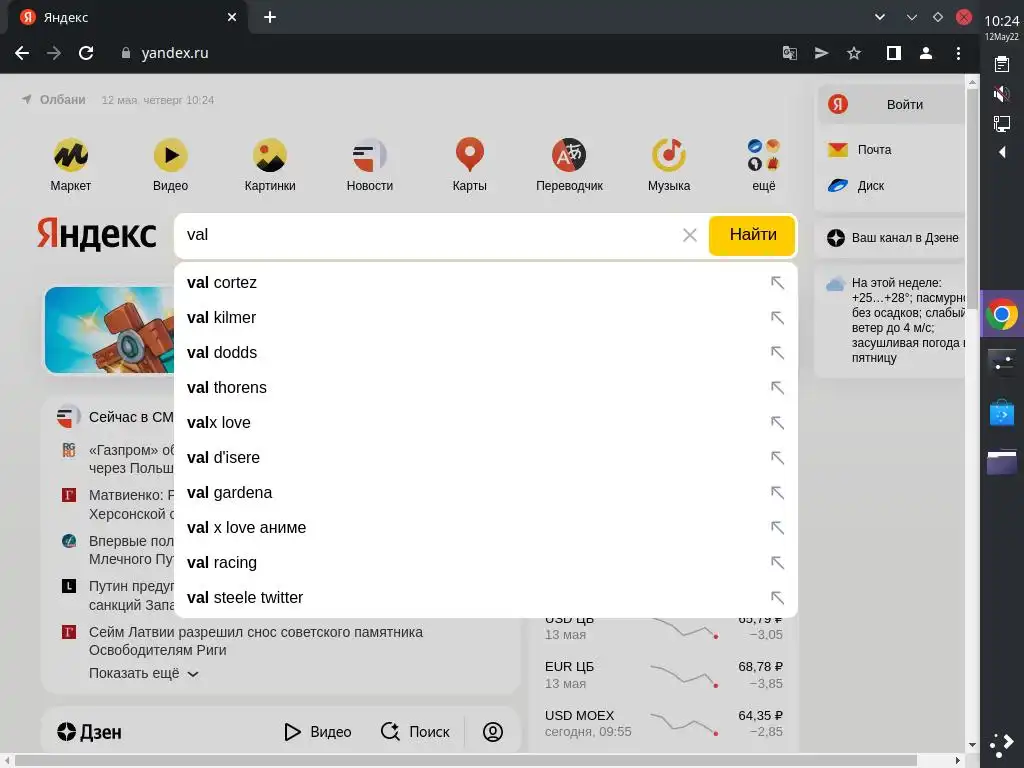Fill query arrow for val thorens
The width and height of the screenshot is (1024, 768).
[x=777, y=388]
